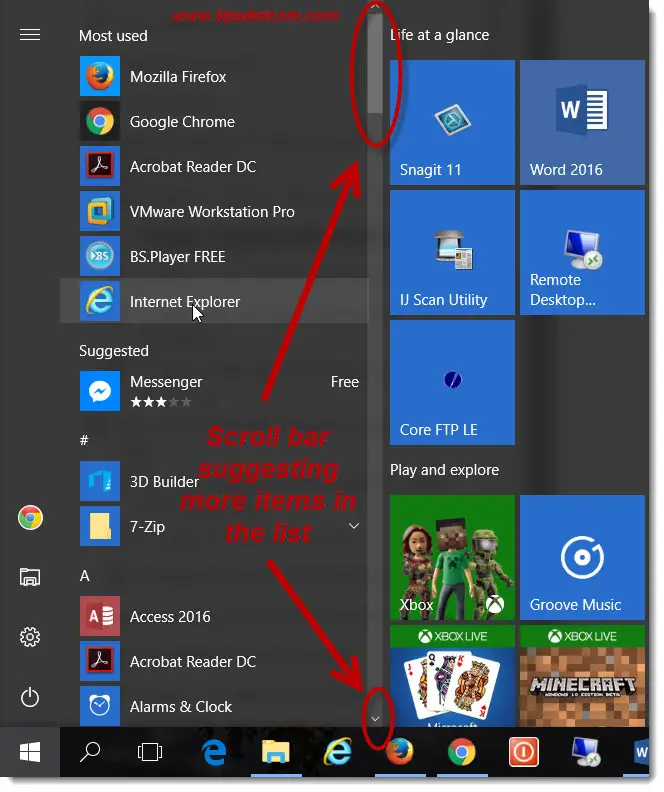664x792 pixels.
Task: Open the Word 2016 tile
Action: click(583, 122)
